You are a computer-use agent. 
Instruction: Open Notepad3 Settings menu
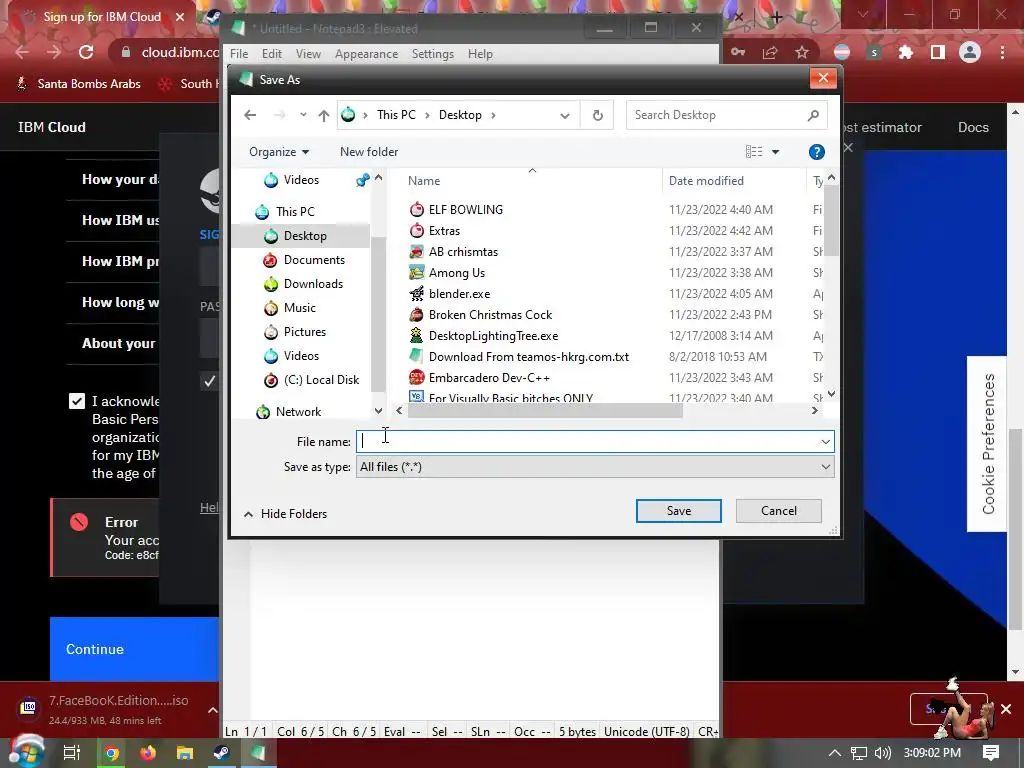point(432,54)
